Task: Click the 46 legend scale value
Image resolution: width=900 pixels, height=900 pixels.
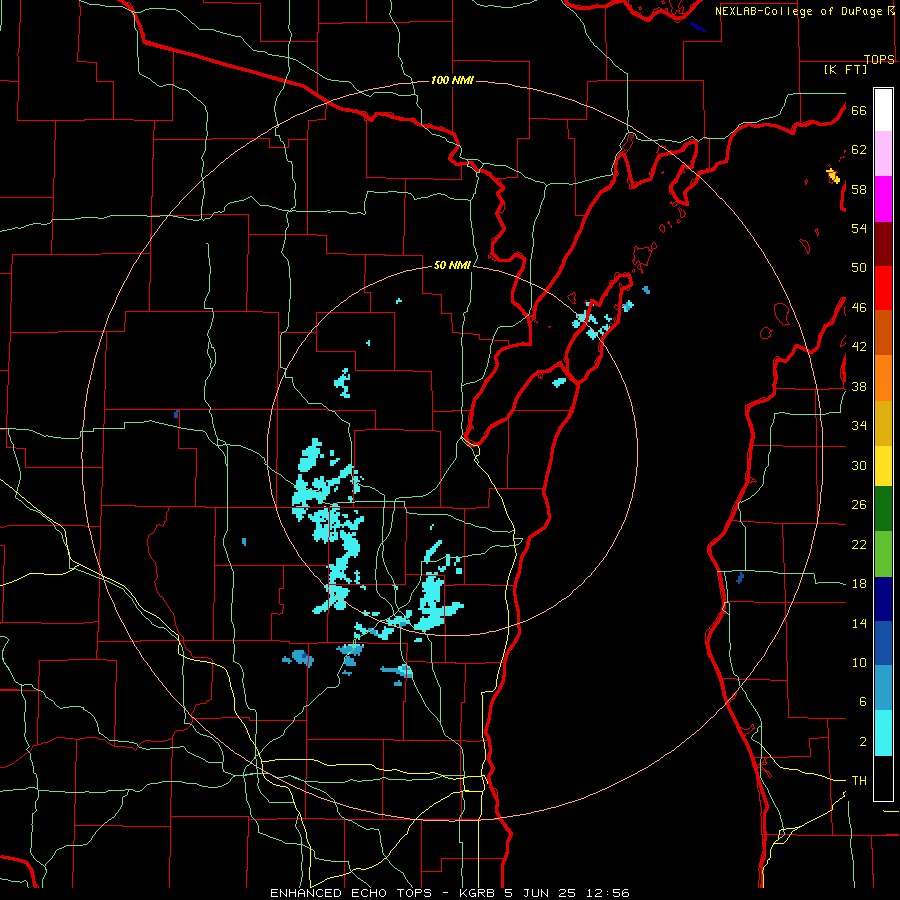Action: pos(859,308)
